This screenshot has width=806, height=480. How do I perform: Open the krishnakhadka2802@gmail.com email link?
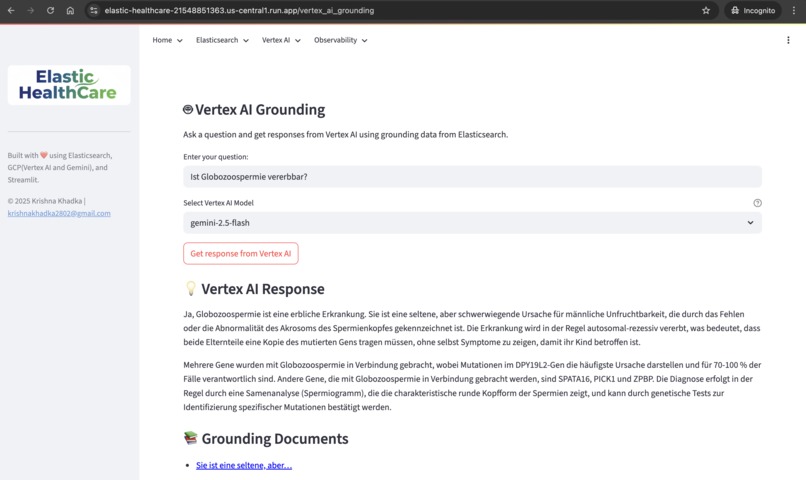(59, 213)
